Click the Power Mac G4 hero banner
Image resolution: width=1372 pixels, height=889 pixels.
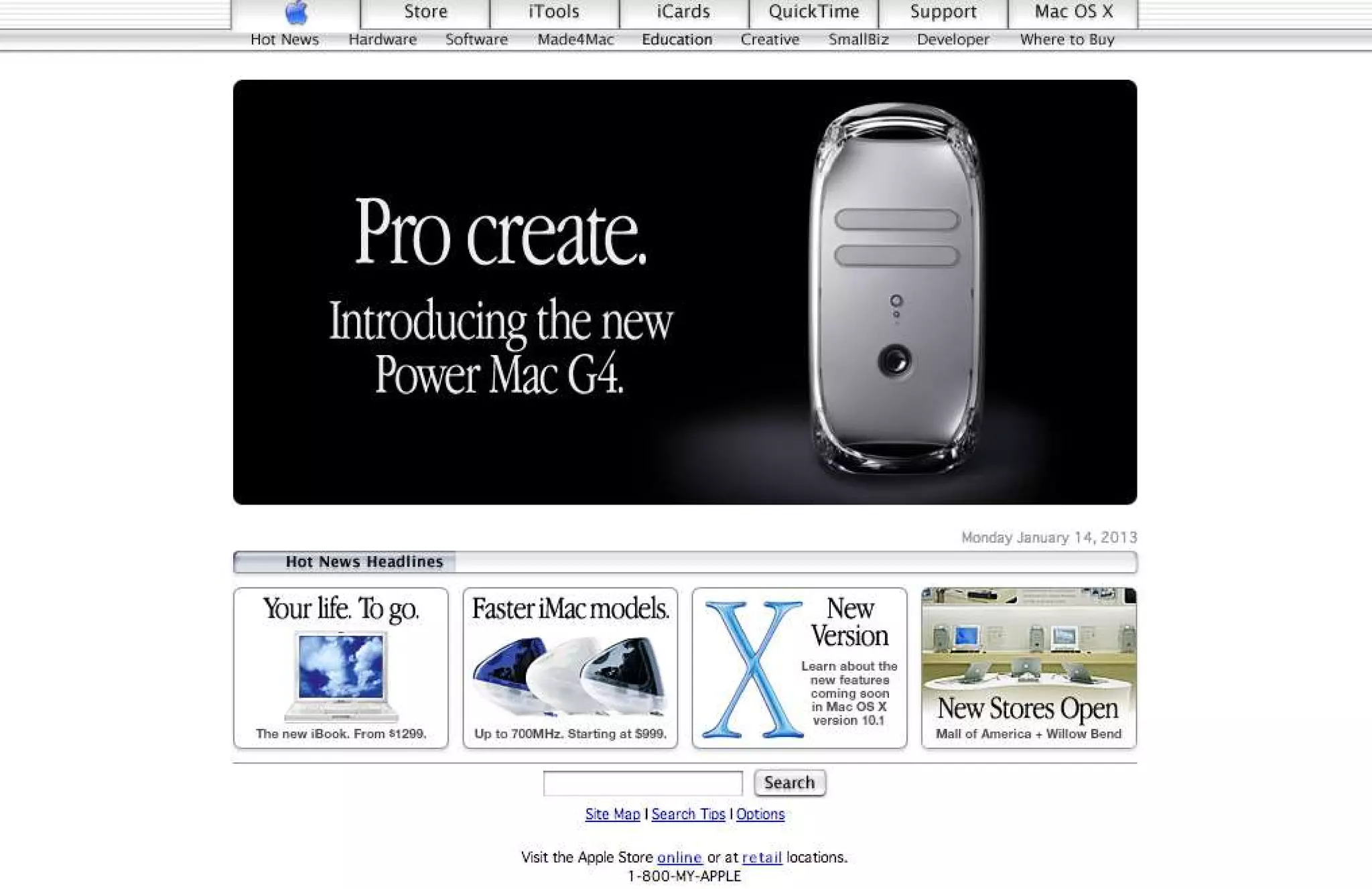tap(685, 292)
